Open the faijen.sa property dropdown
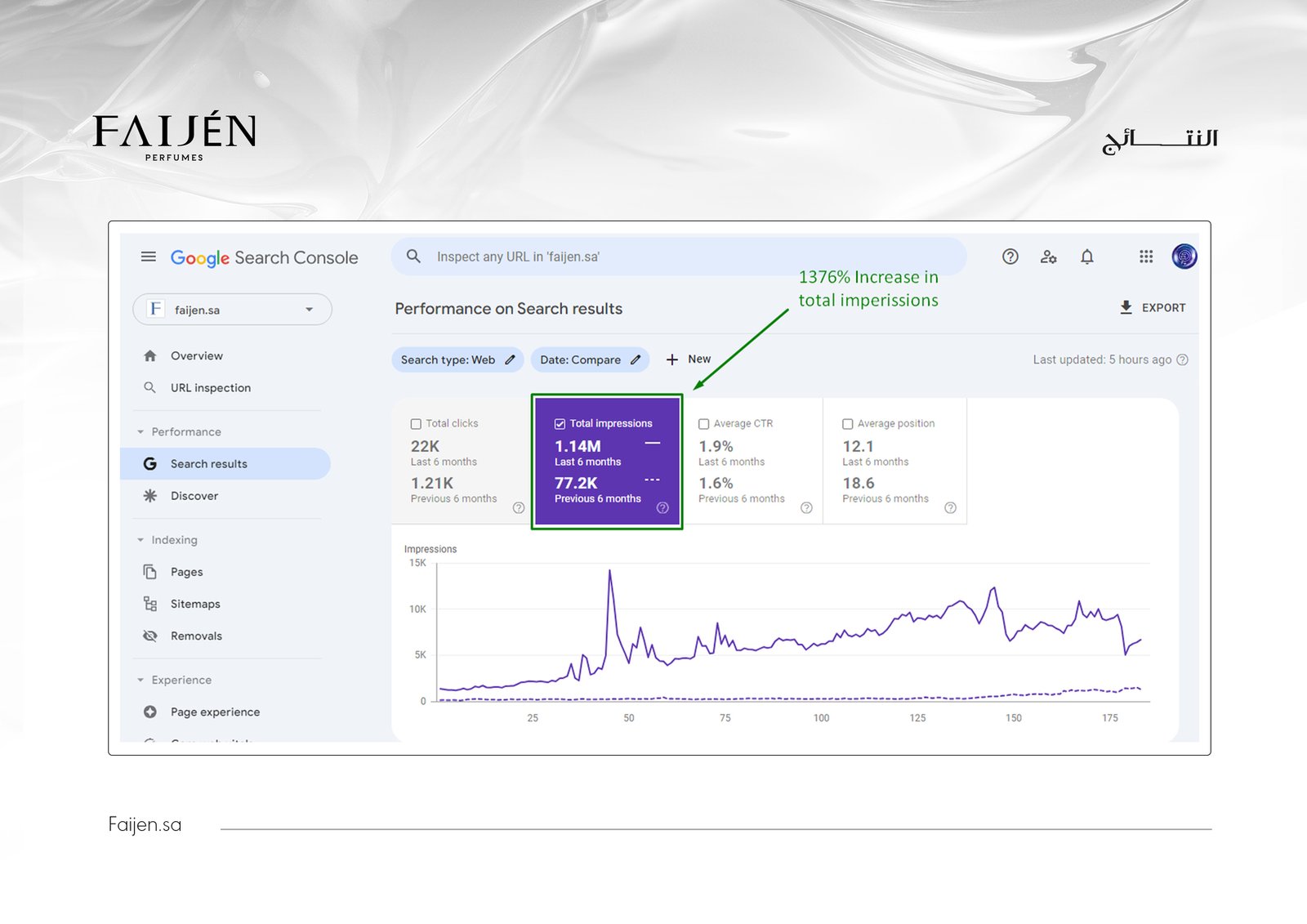This screenshot has width=1307, height=924. coord(232,310)
